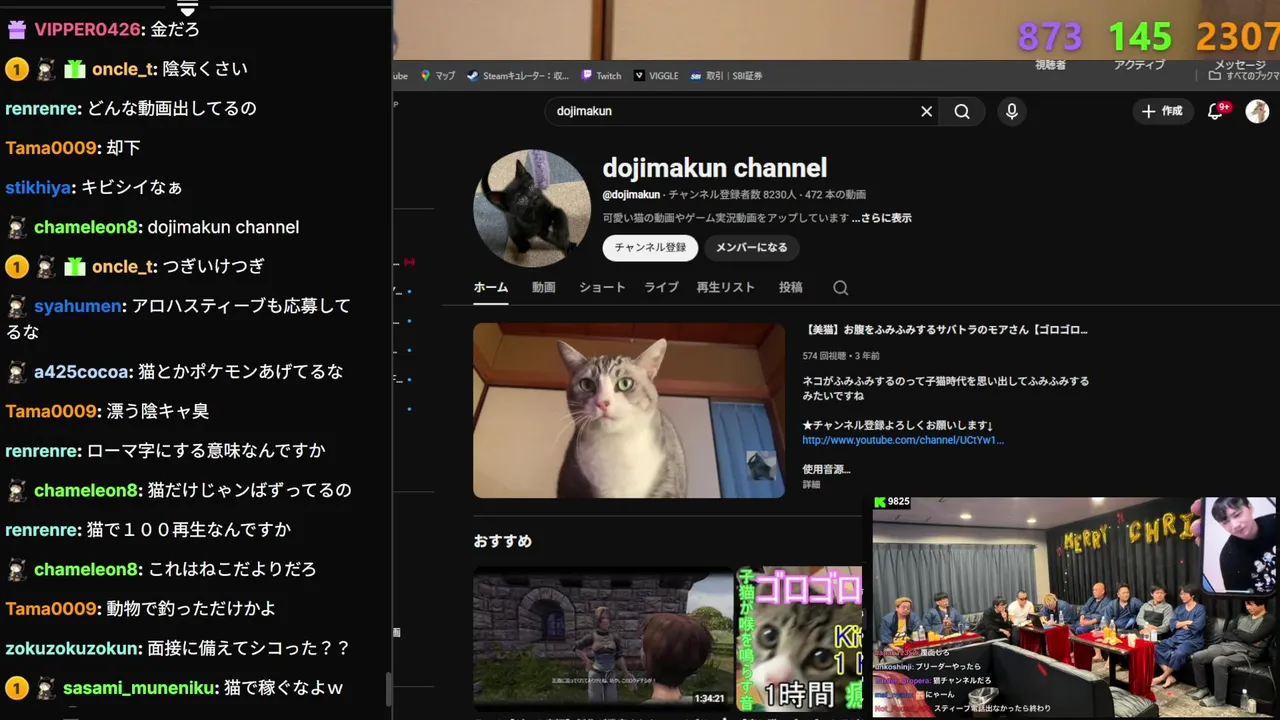The width and height of the screenshot is (1280, 720).
Task: Click Tama0009's message 却下
Action: click(x=124, y=148)
